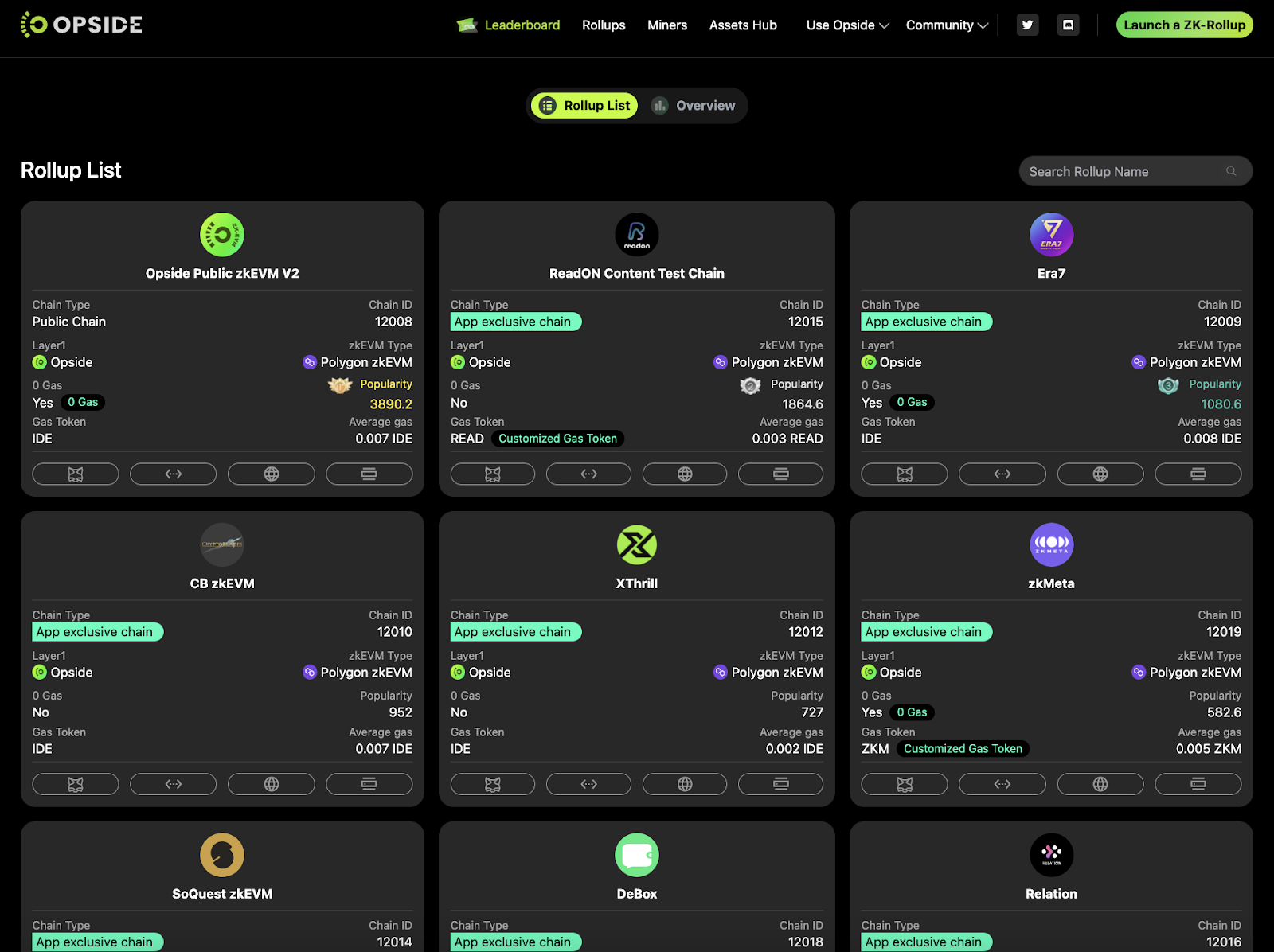Click Average gas 0.005 ZKM value

(x=1209, y=749)
